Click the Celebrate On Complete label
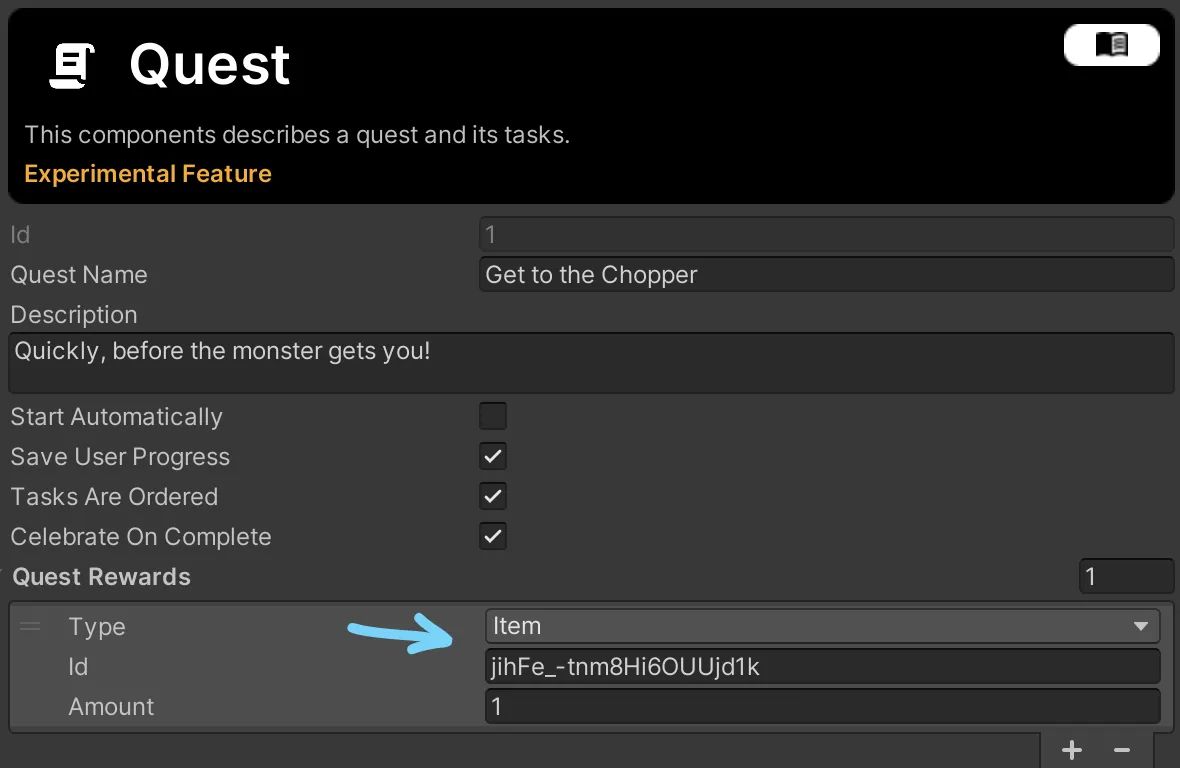This screenshot has height=768, width=1180. pyautogui.click(x=141, y=536)
